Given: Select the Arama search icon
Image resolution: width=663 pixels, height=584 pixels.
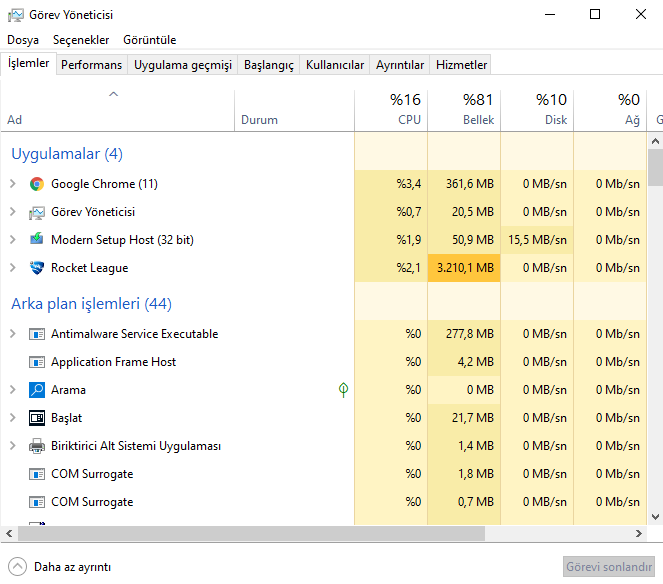Looking at the screenshot, I should [37, 390].
